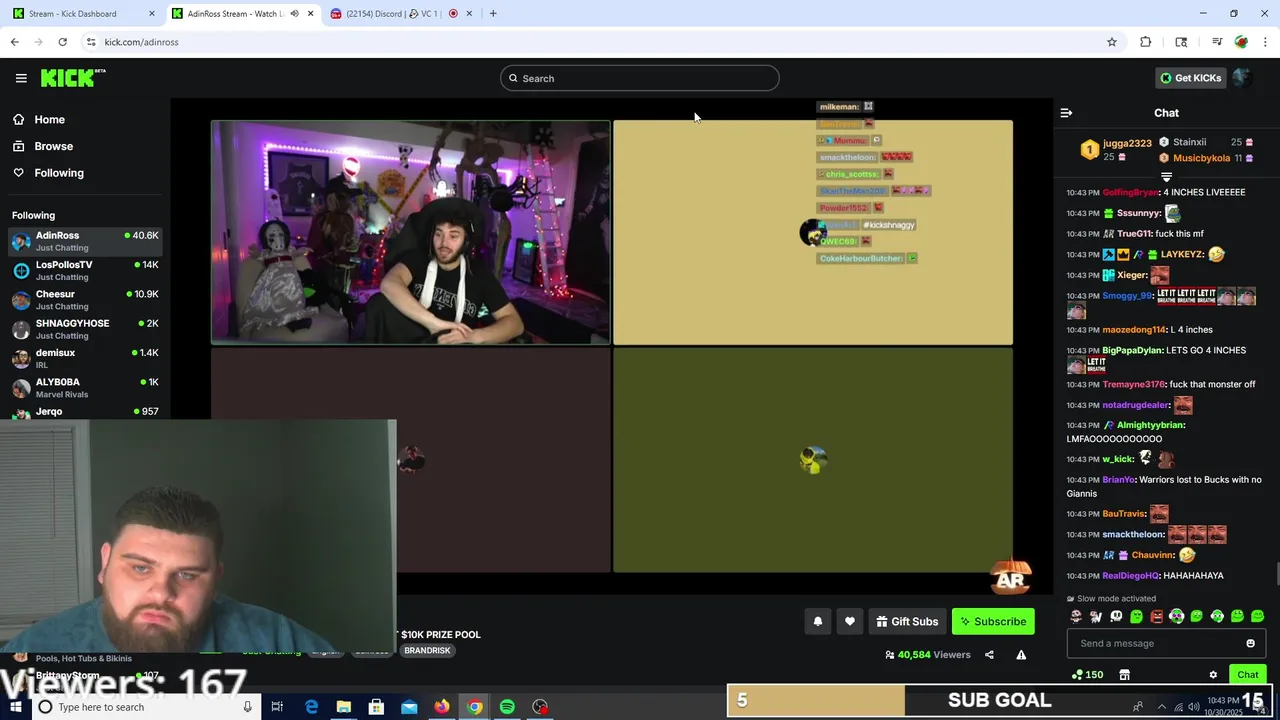The height and width of the screenshot is (720, 1280).
Task: Open Task View on the taskbar
Action: (277, 707)
